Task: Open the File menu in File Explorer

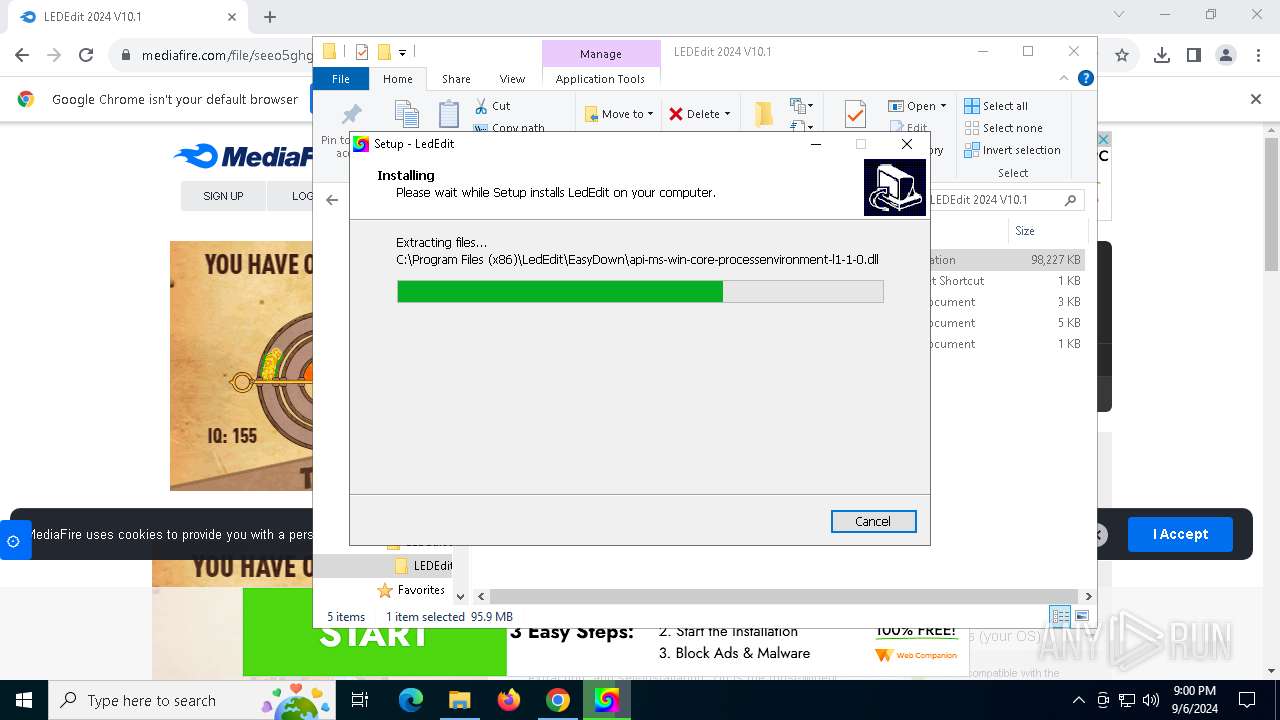Action: tap(341, 79)
